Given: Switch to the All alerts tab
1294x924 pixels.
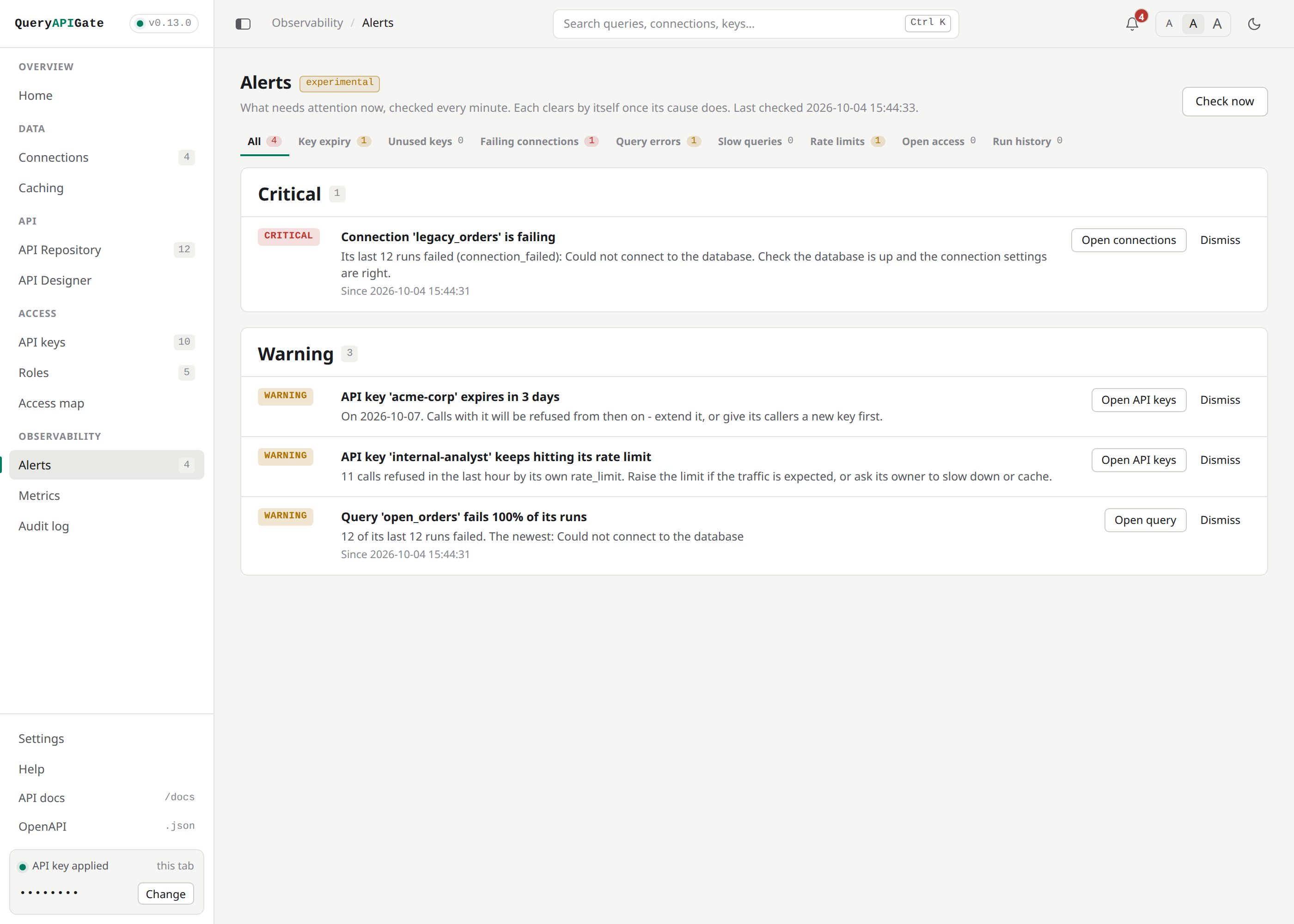Looking at the screenshot, I should click(264, 141).
